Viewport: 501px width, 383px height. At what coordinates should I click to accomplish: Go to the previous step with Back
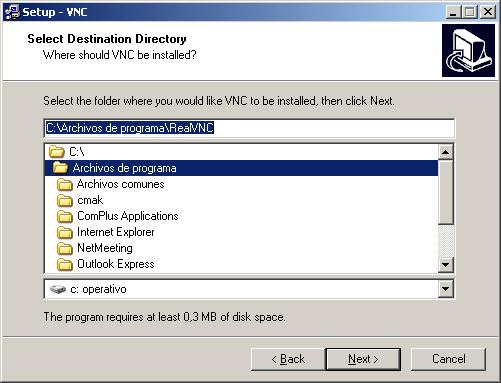(288, 359)
